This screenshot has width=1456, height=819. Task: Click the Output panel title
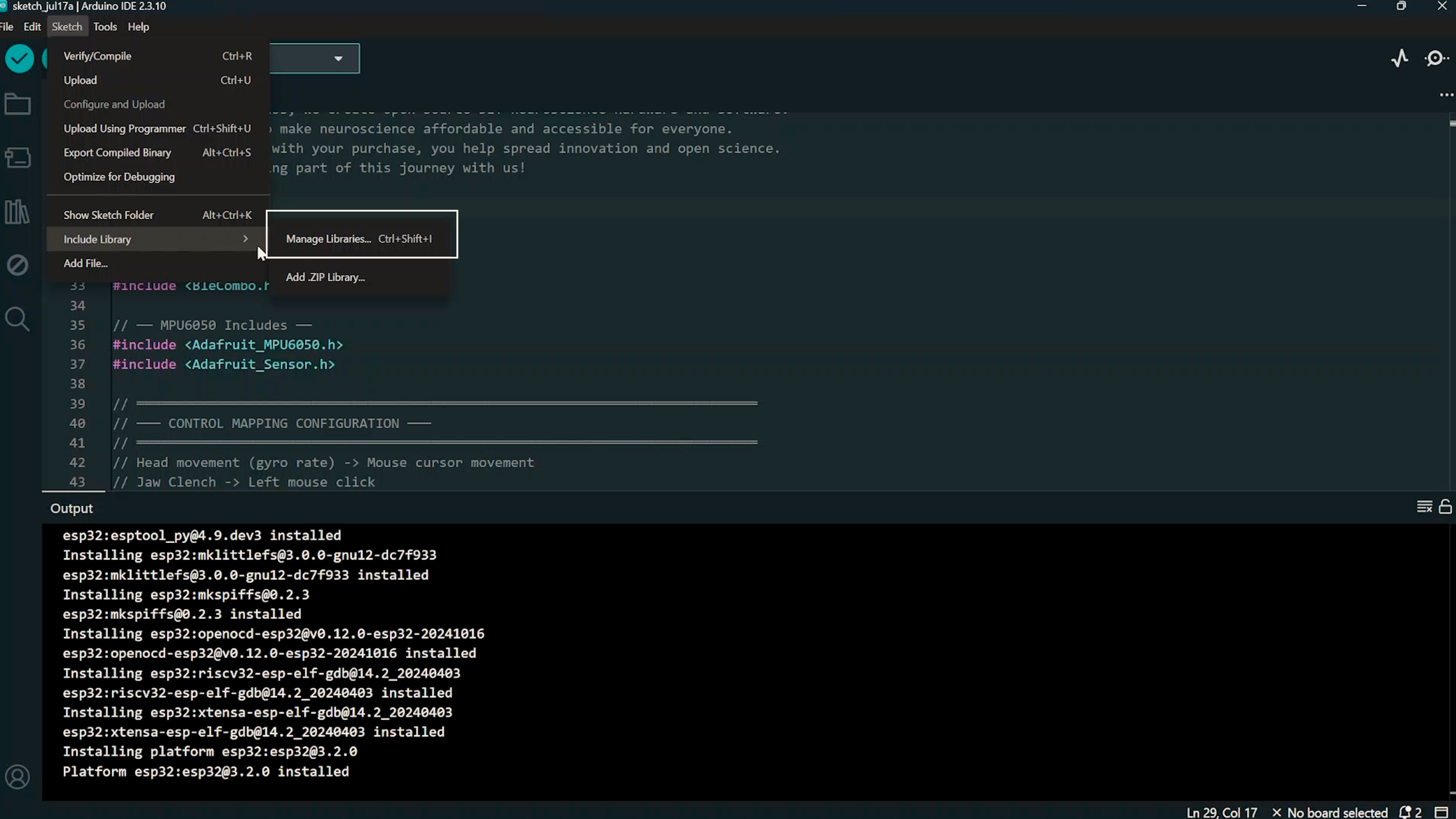pyautogui.click(x=72, y=508)
